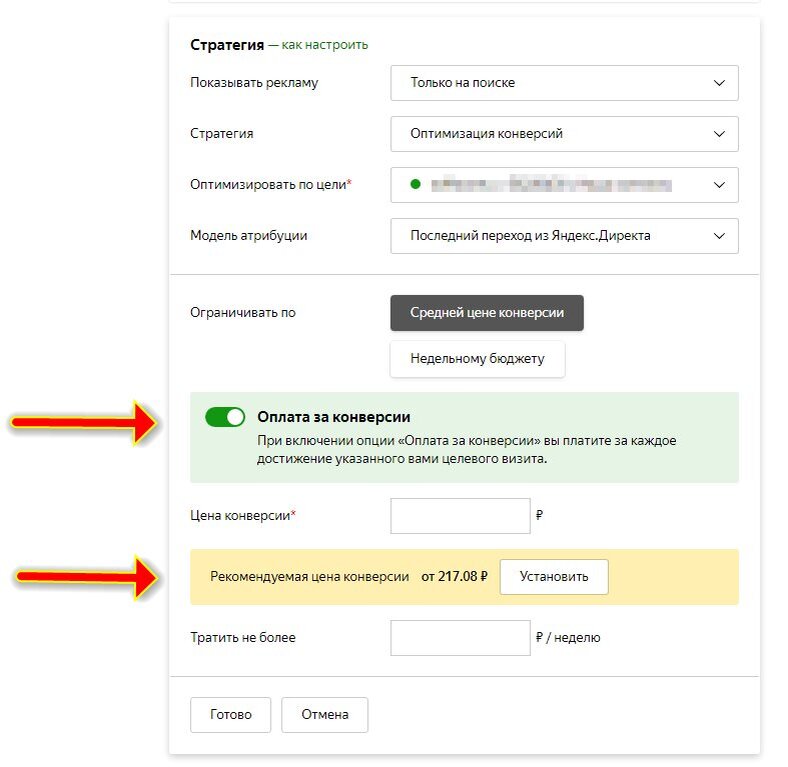788x767 pixels.
Task: Discard the changes with the "Отмена" button
Action: coord(325,715)
